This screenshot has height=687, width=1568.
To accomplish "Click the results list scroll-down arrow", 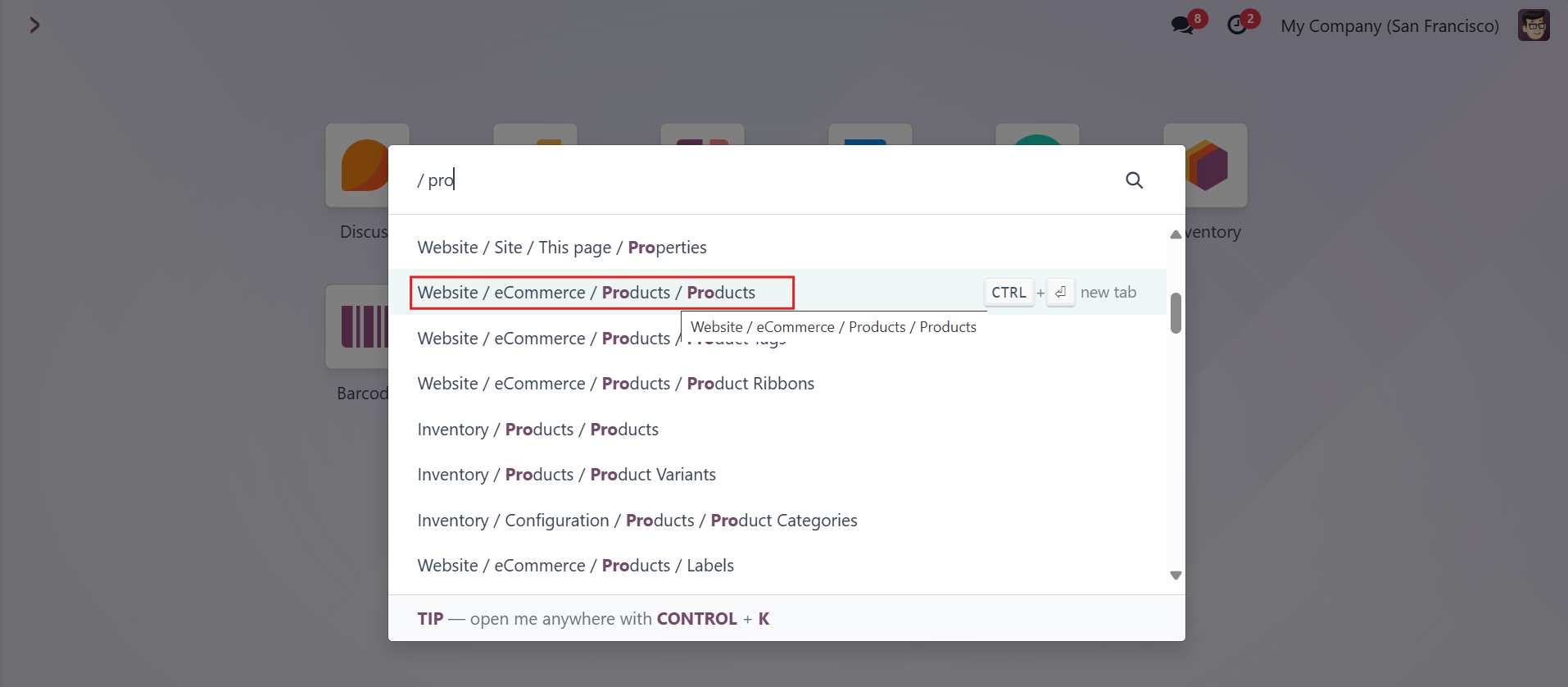I will [x=1176, y=576].
